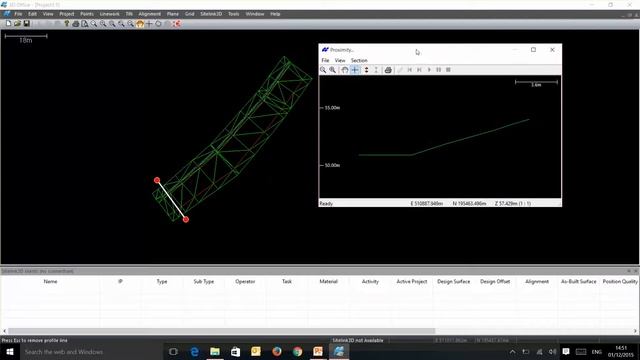This screenshot has height=360, width=640.
Task: Zoom in with Proximity window magnifier plus
Action: point(333,70)
